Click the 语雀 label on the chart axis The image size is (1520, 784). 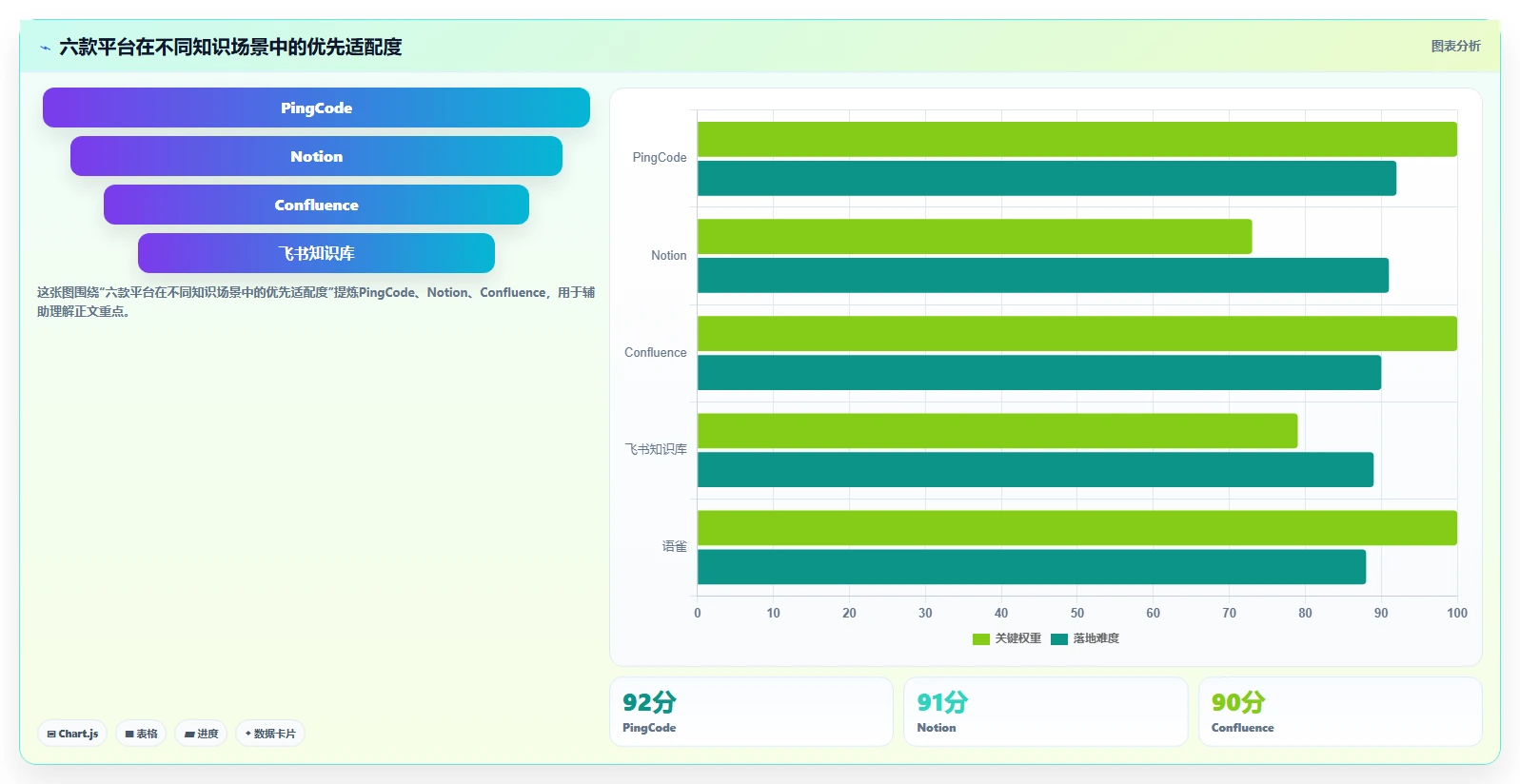point(675,546)
